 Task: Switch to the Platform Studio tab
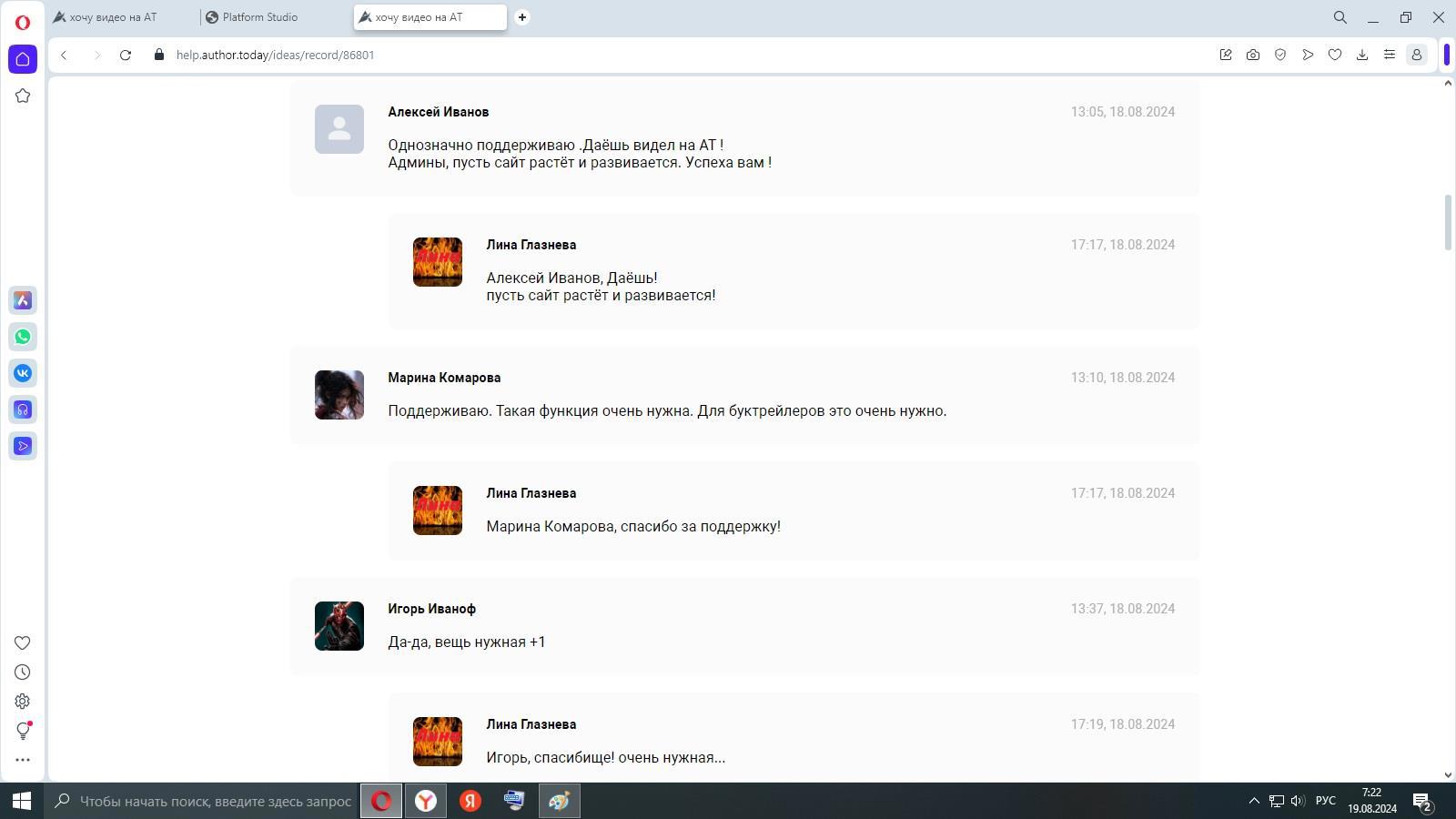[x=259, y=17]
